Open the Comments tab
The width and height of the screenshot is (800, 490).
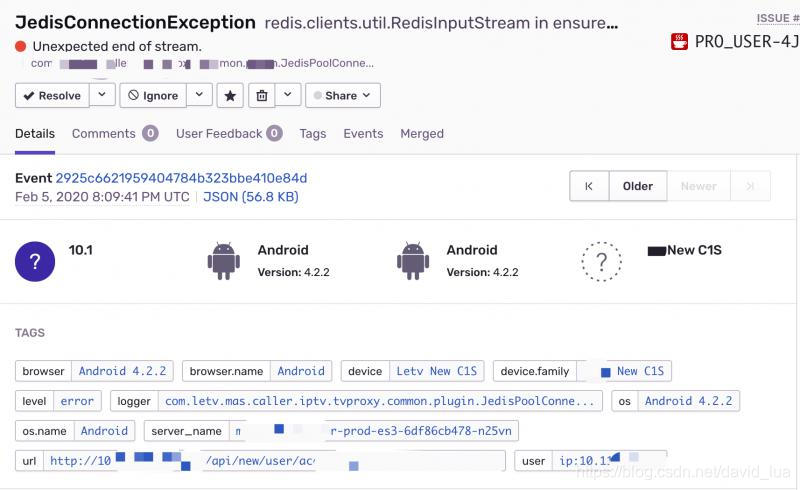115,134
